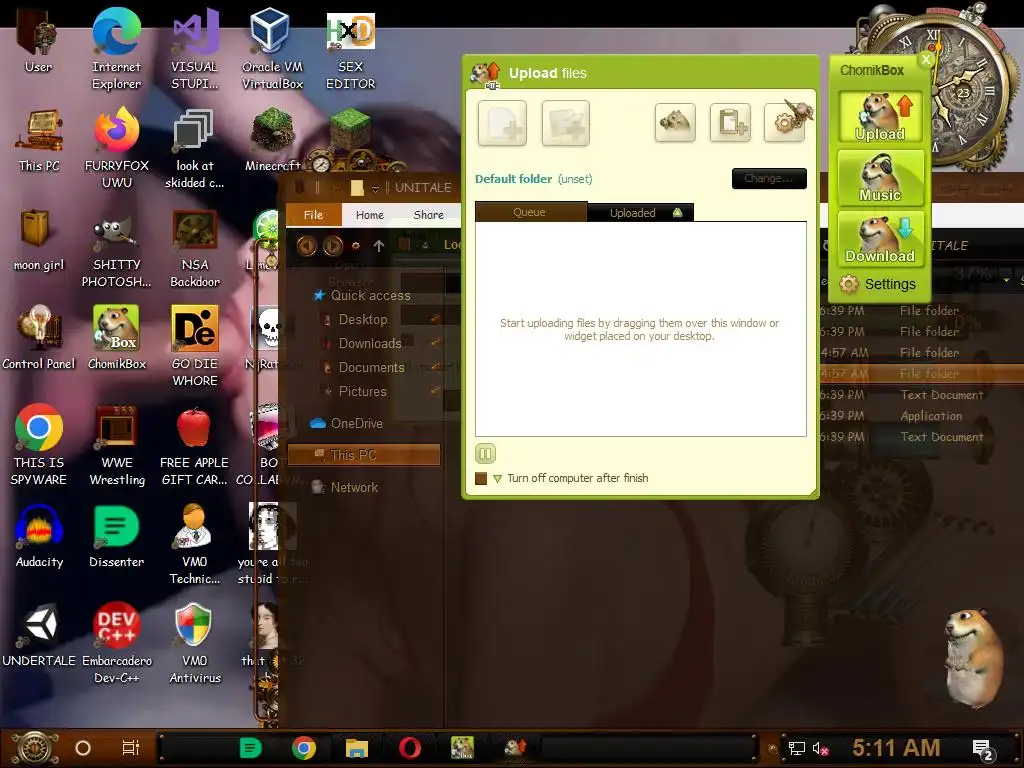The width and height of the screenshot is (1024, 768).
Task: Open the Control Panel desktop icon
Action: pos(39,338)
